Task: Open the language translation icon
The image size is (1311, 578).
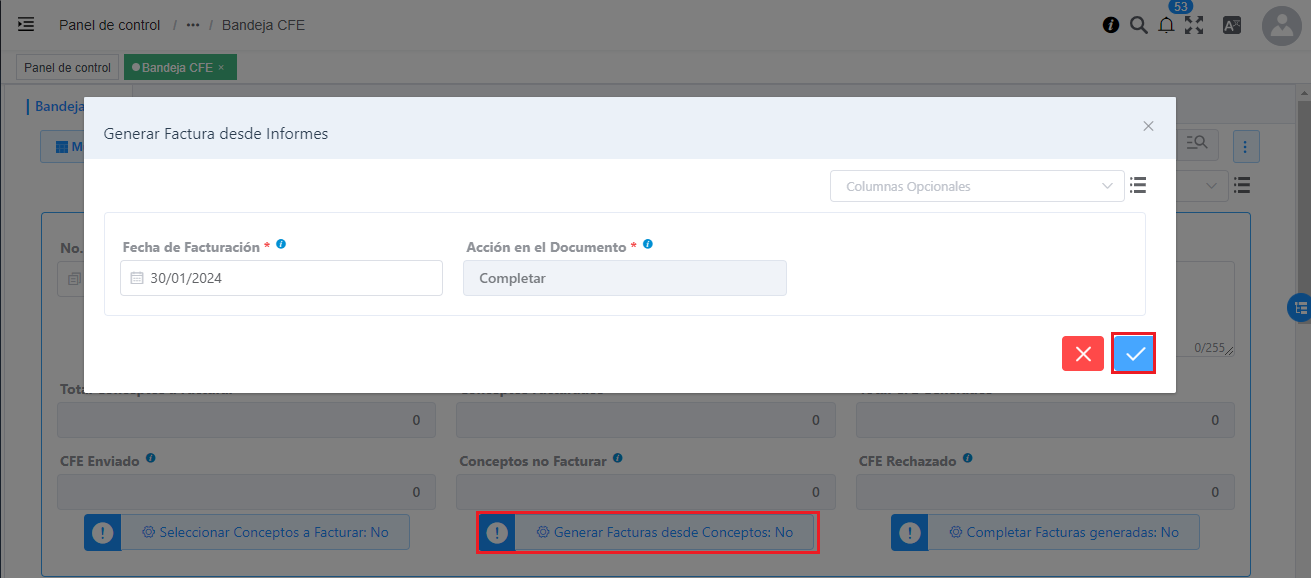Action: point(1232,26)
